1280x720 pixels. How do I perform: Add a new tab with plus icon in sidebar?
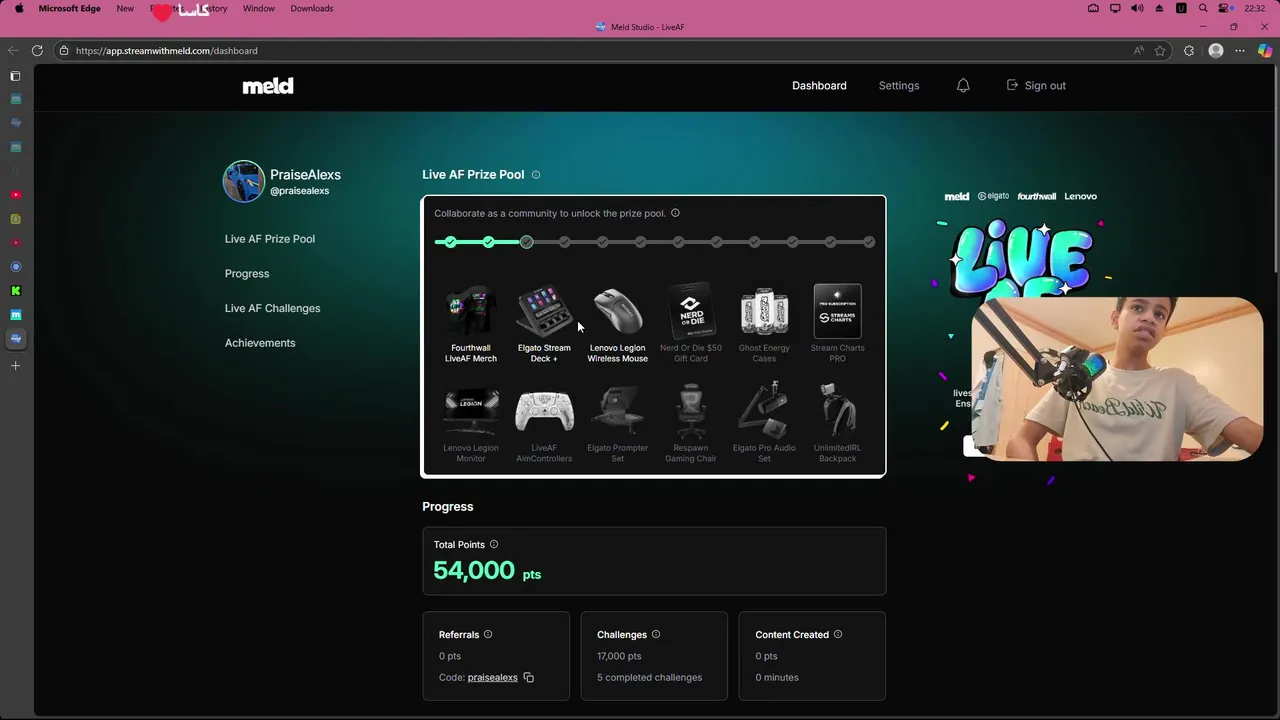point(15,366)
